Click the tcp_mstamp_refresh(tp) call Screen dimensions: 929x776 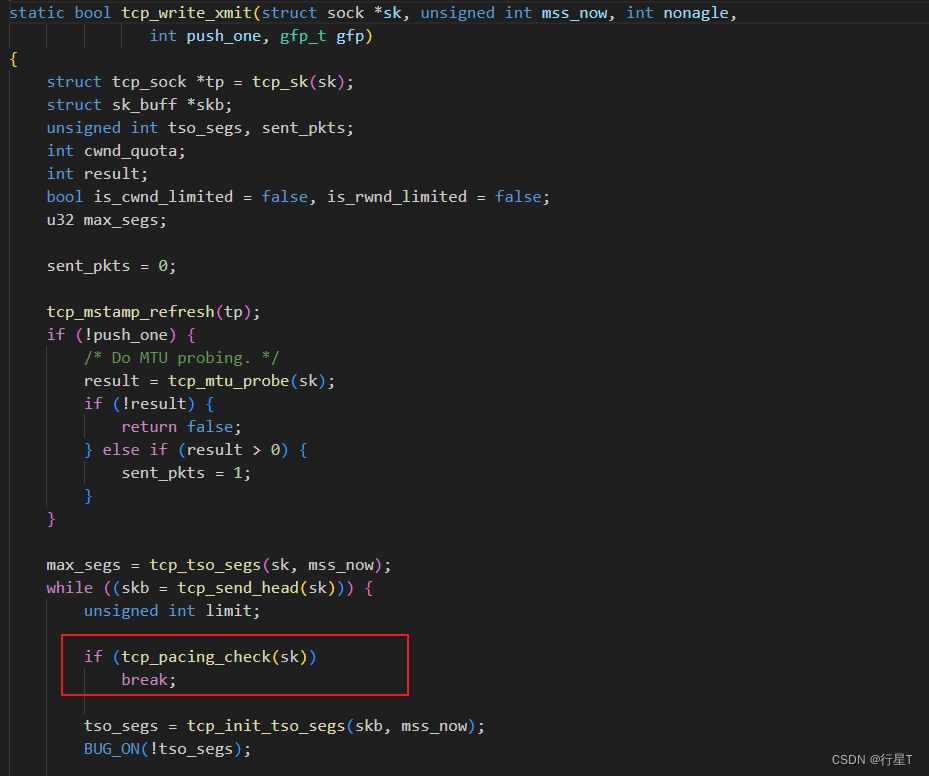[x=153, y=312]
